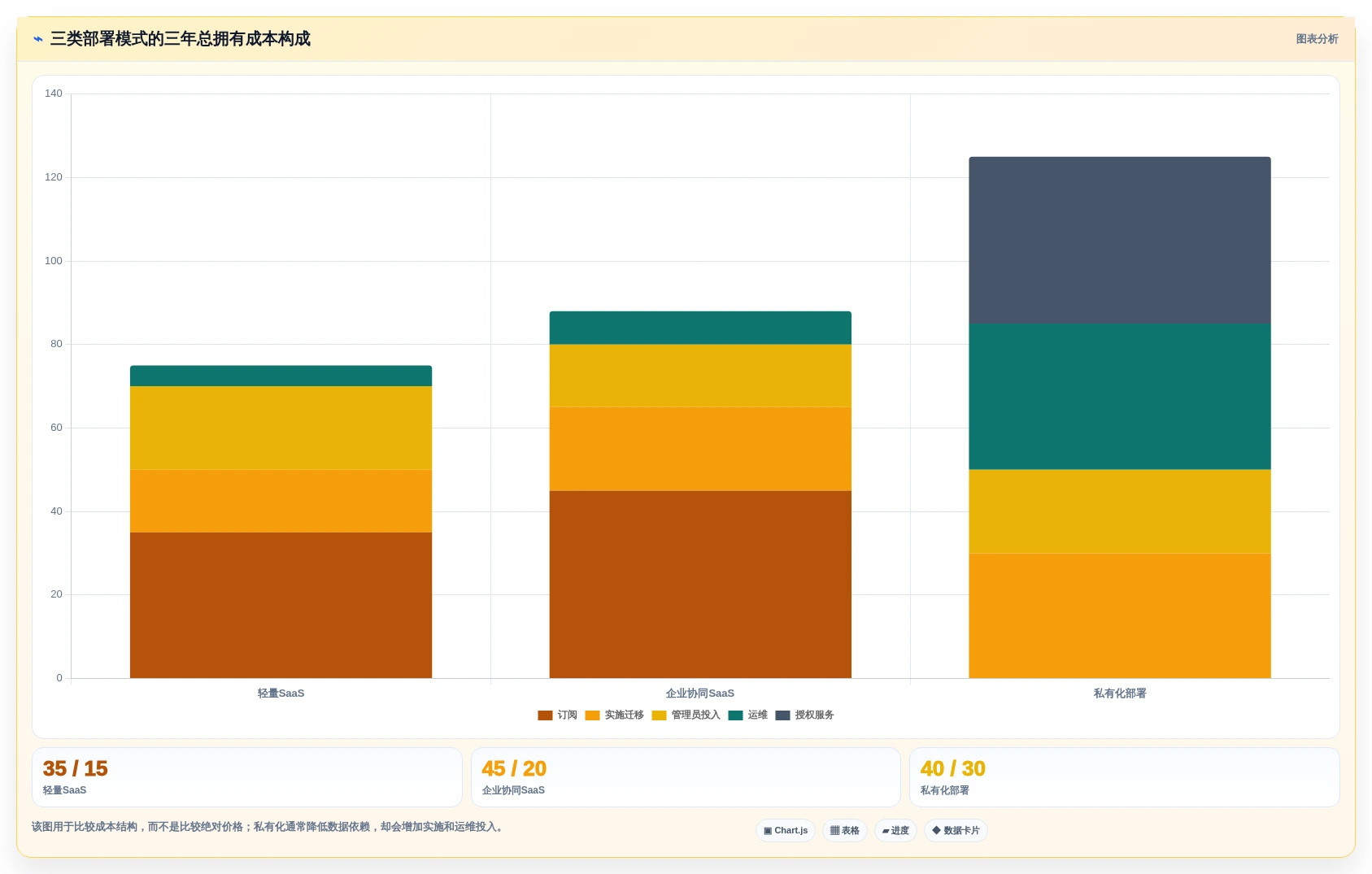Toggle the 运维 legend color box
Viewport: 1372px width, 874px height.
735,715
